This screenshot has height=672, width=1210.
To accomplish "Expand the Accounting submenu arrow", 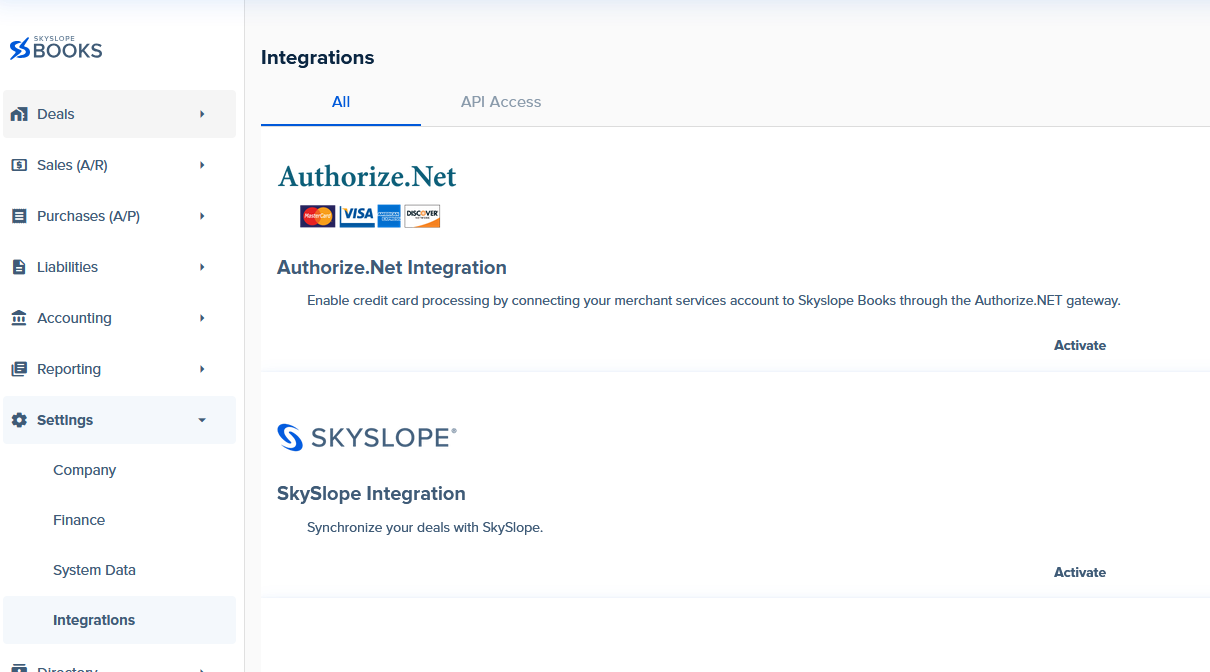I will point(202,318).
